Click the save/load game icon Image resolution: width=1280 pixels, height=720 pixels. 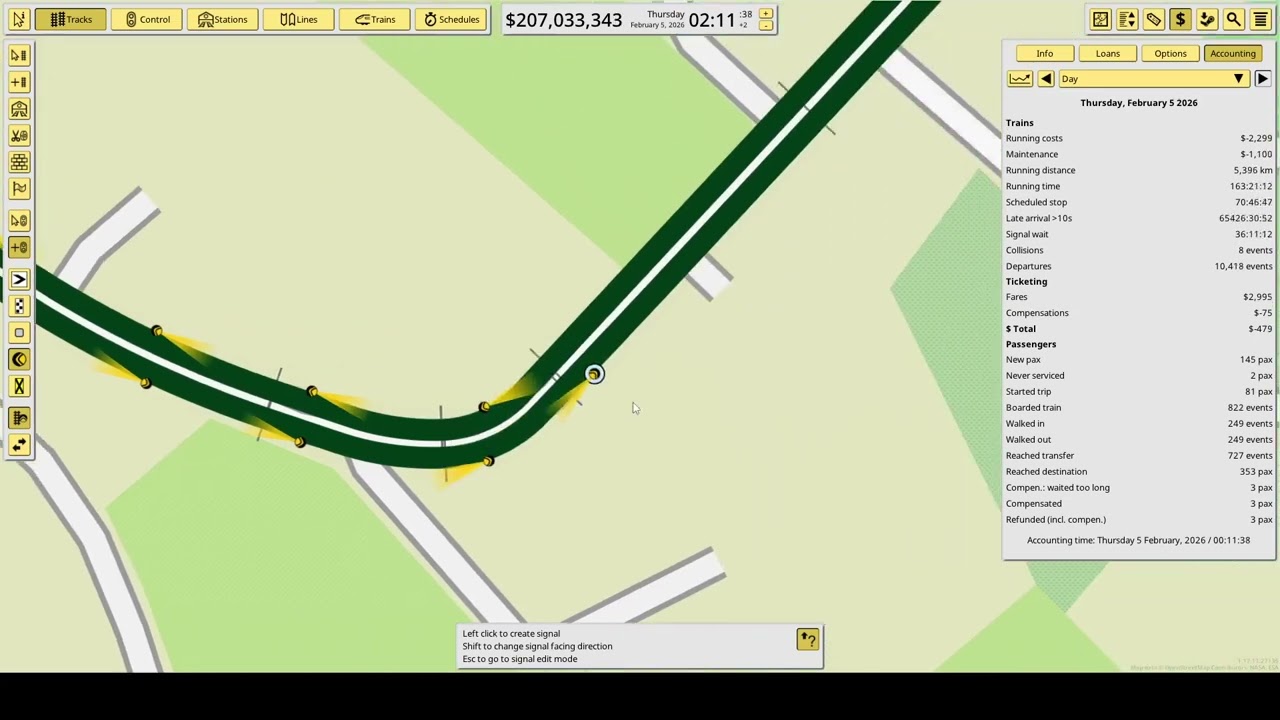pos(1207,19)
